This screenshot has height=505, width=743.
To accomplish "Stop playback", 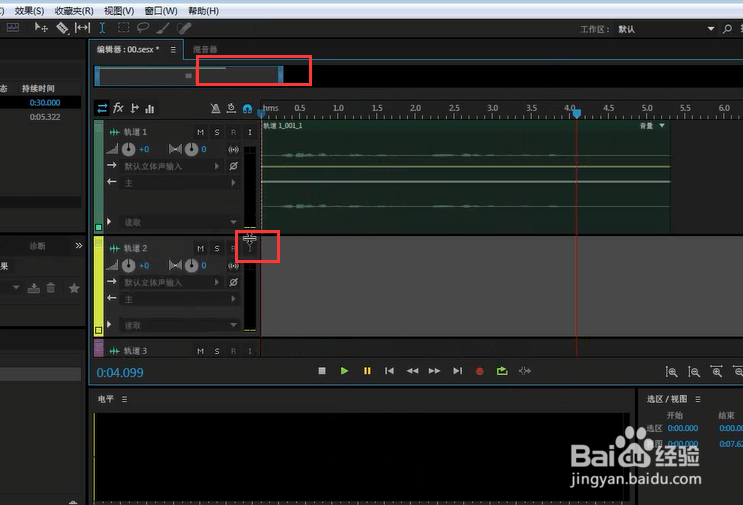I will point(322,371).
